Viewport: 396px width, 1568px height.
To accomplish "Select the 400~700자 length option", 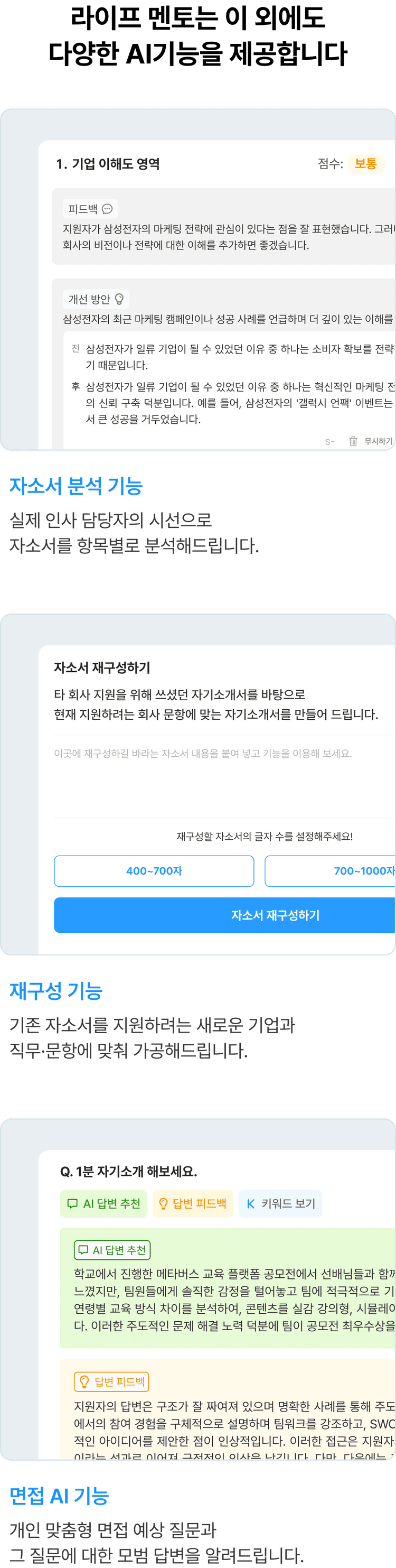I will tap(154, 870).
